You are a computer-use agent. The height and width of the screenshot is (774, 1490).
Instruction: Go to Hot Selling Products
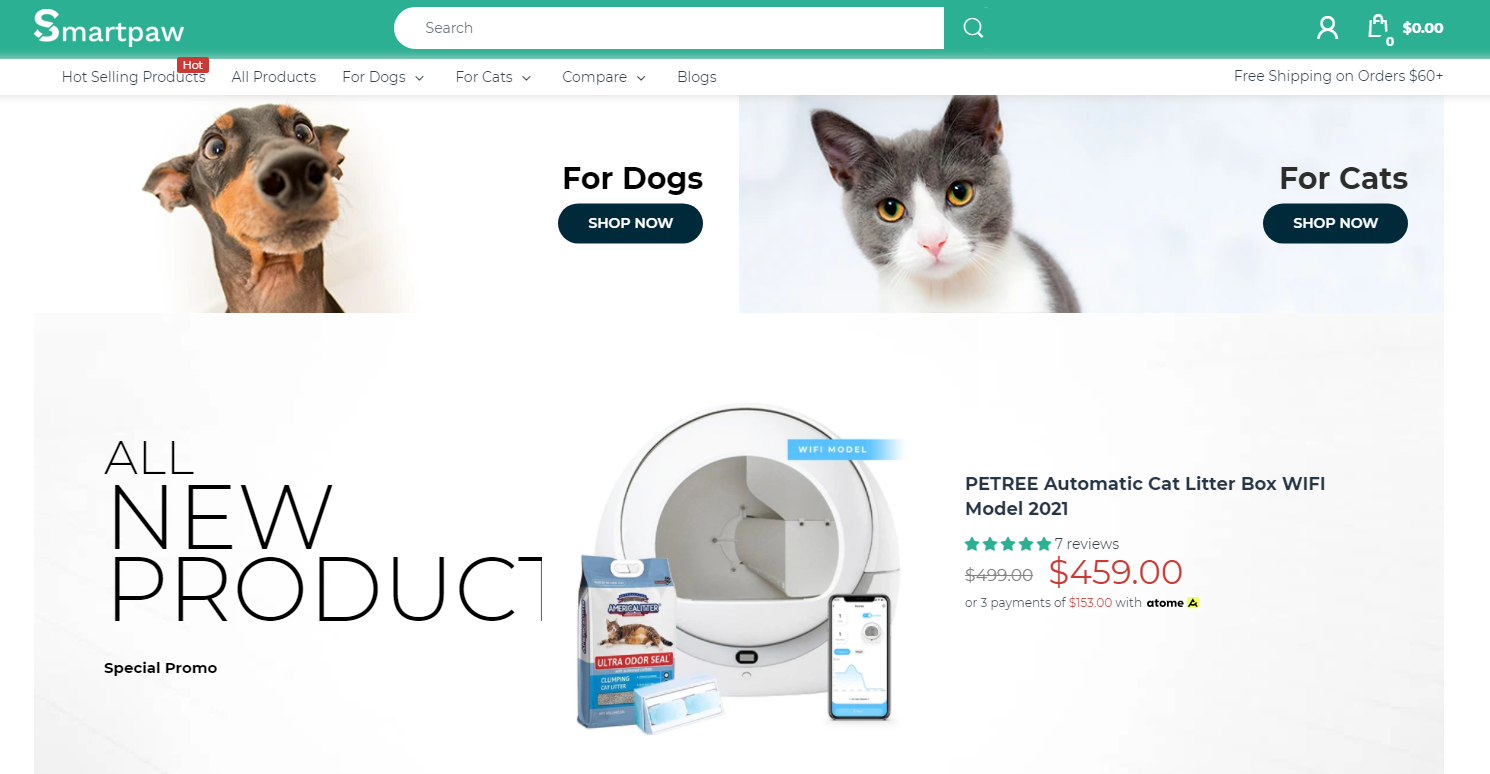pyautogui.click(x=133, y=77)
